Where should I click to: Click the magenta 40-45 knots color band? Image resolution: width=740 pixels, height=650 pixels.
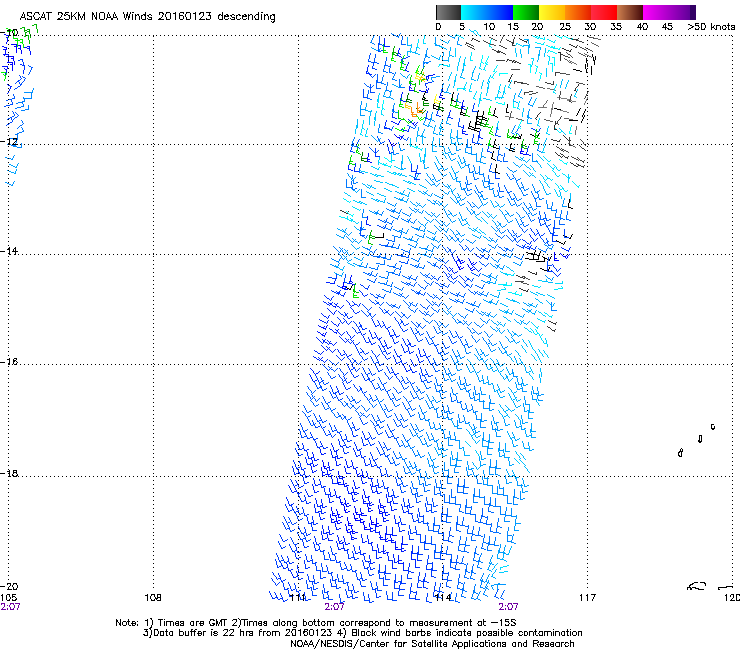pyautogui.click(x=656, y=12)
